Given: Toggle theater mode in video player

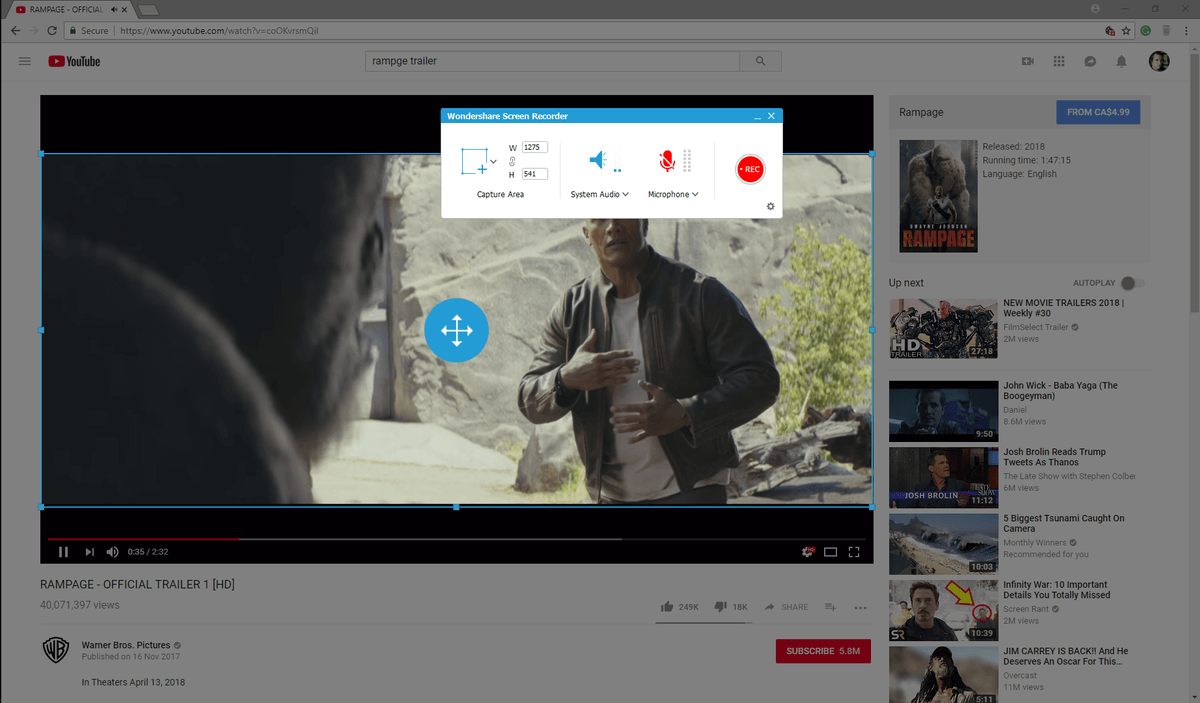Looking at the screenshot, I should 830,551.
